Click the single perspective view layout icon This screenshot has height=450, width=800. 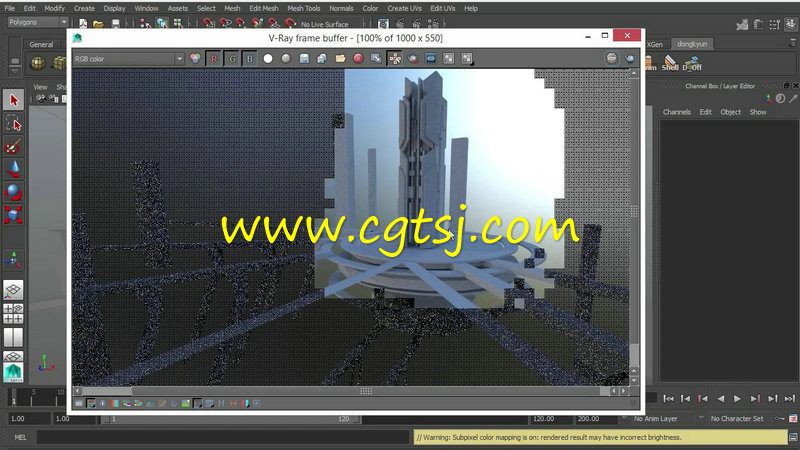pos(13,290)
